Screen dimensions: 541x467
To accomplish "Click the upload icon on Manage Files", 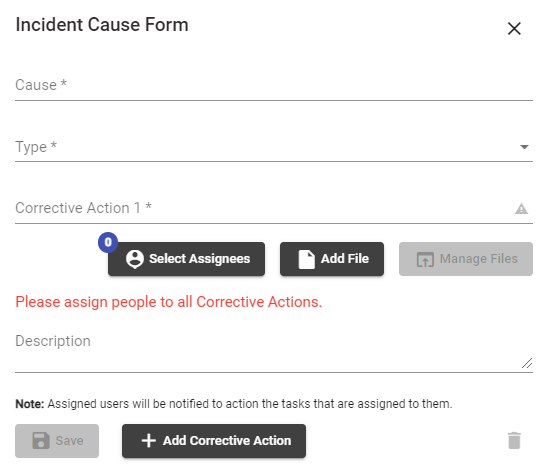I will click(x=425, y=259).
